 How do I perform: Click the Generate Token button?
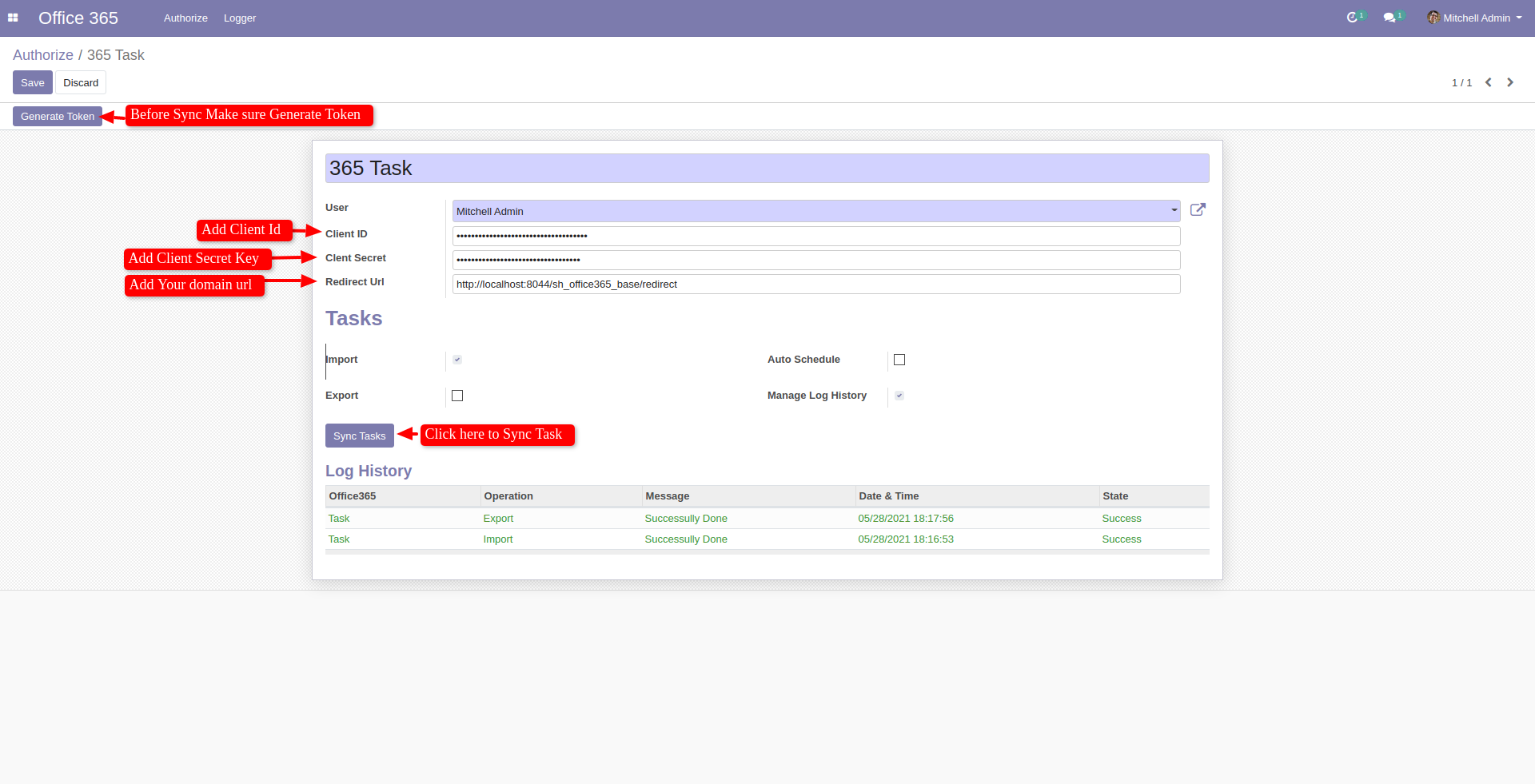click(x=58, y=116)
